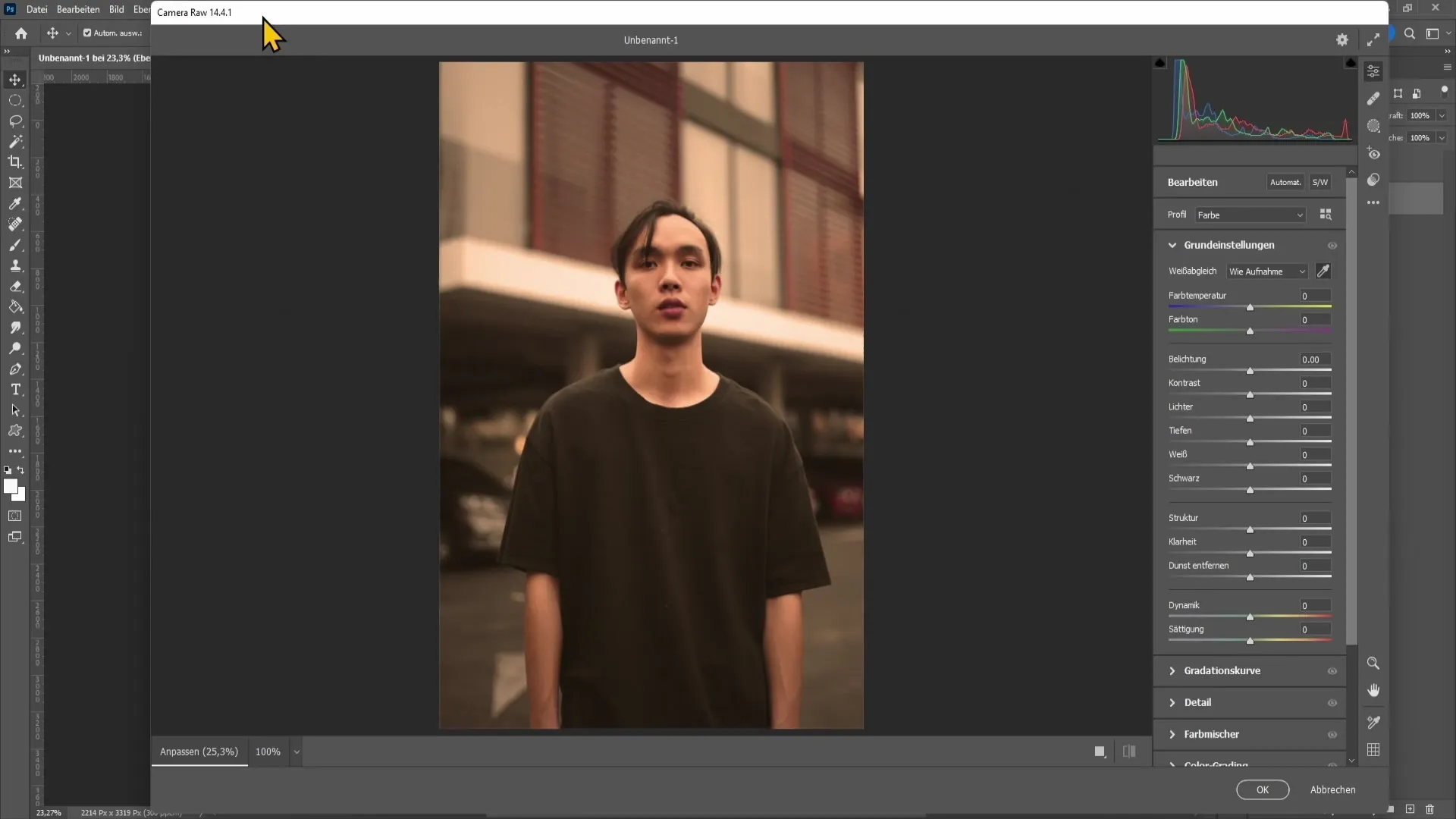Convert to black and white S/W

click(1320, 182)
